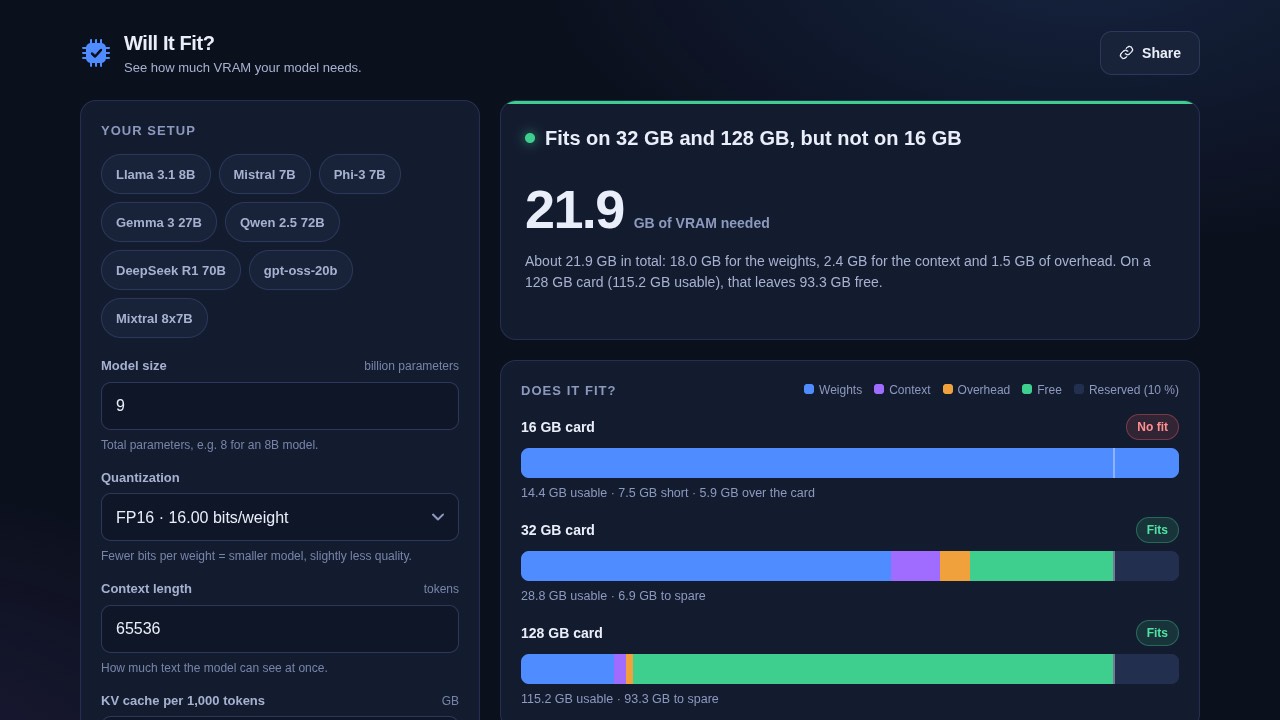Open the Quantization FP16 dropdown
Viewport: 1280px width, 720px height.
click(280, 517)
